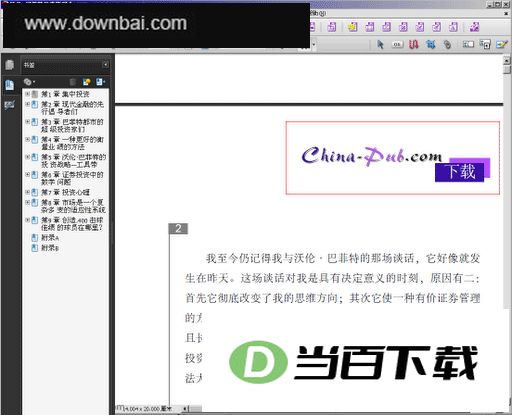Screen dimensions: 512x415
Task: Open the Signatures navigation panel icon
Action: (x=9, y=106)
